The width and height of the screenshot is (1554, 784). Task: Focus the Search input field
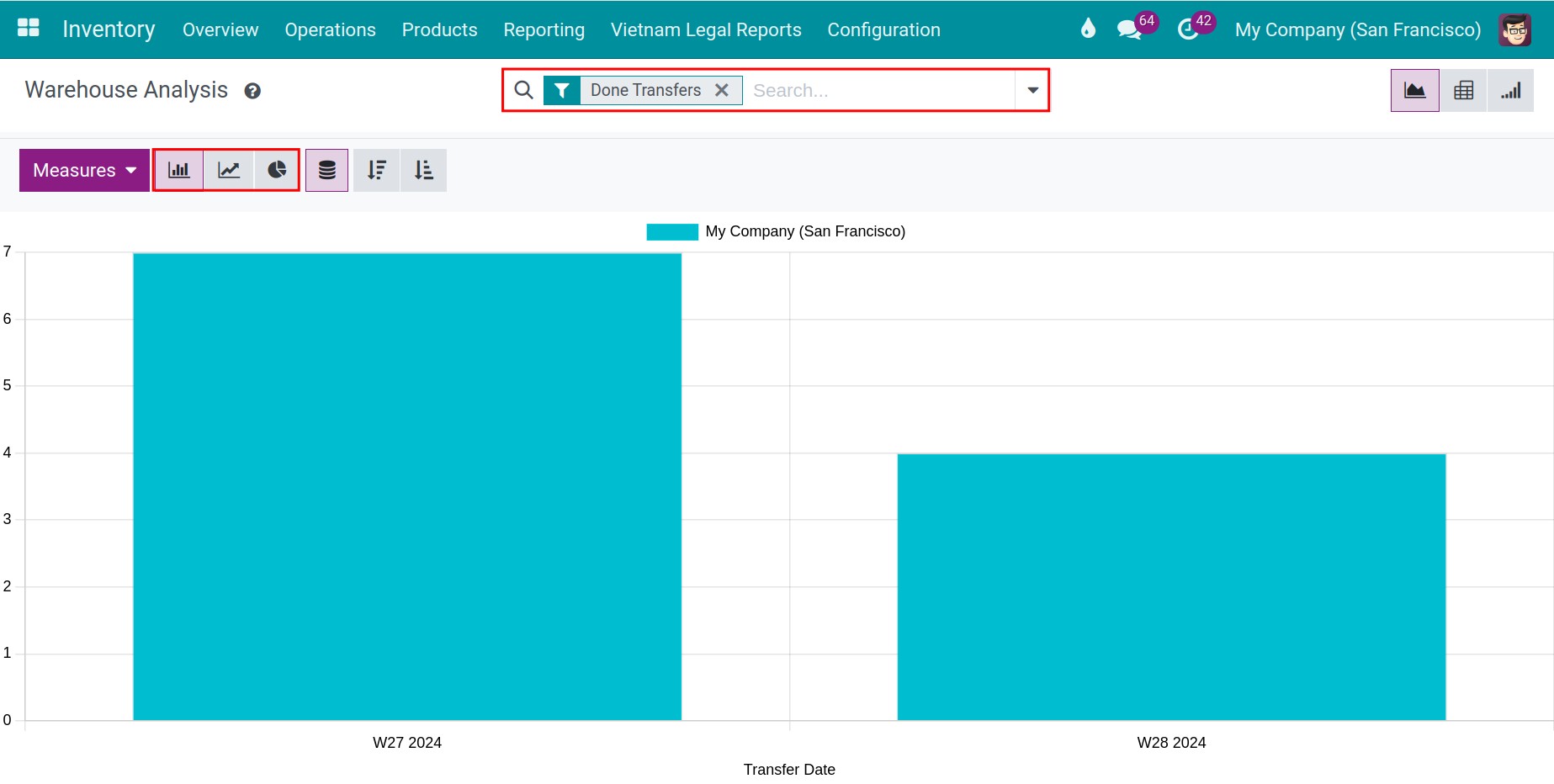pyautogui.click(x=879, y=90)
